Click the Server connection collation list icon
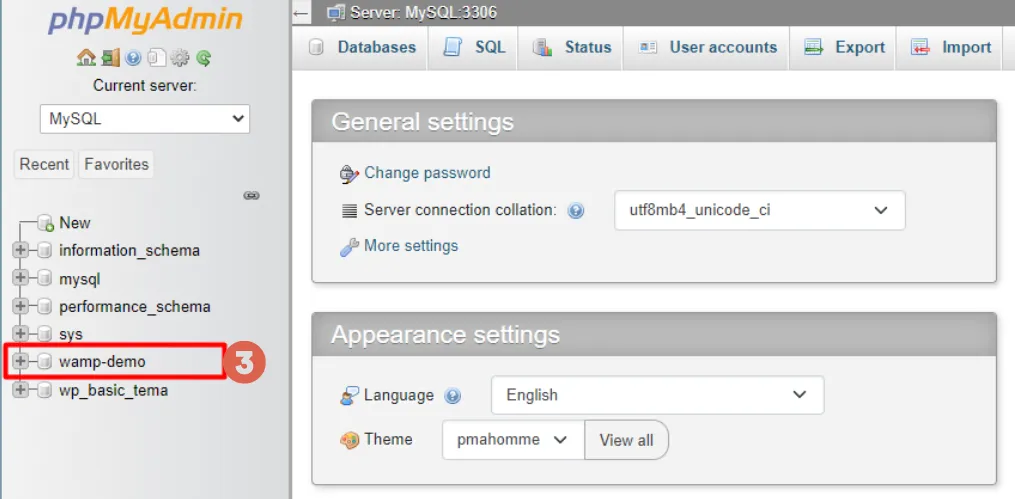The image size is (1015, 499). pos(350,210)
